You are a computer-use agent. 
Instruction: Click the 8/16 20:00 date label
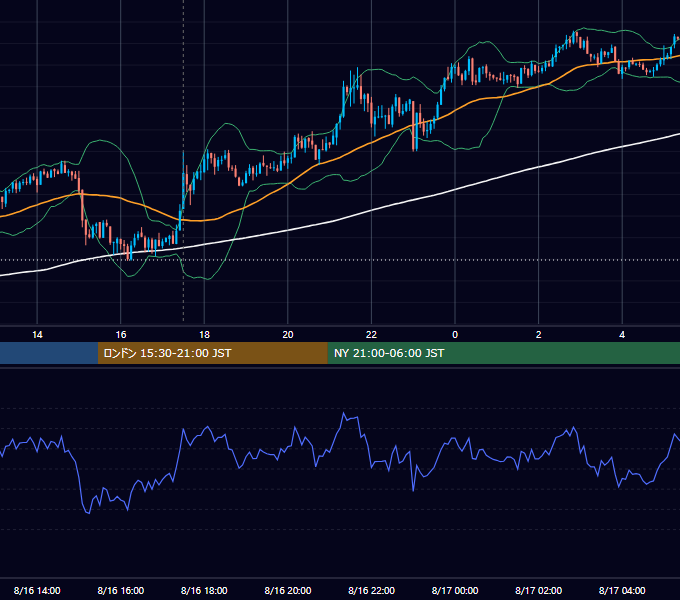[288, 590]
